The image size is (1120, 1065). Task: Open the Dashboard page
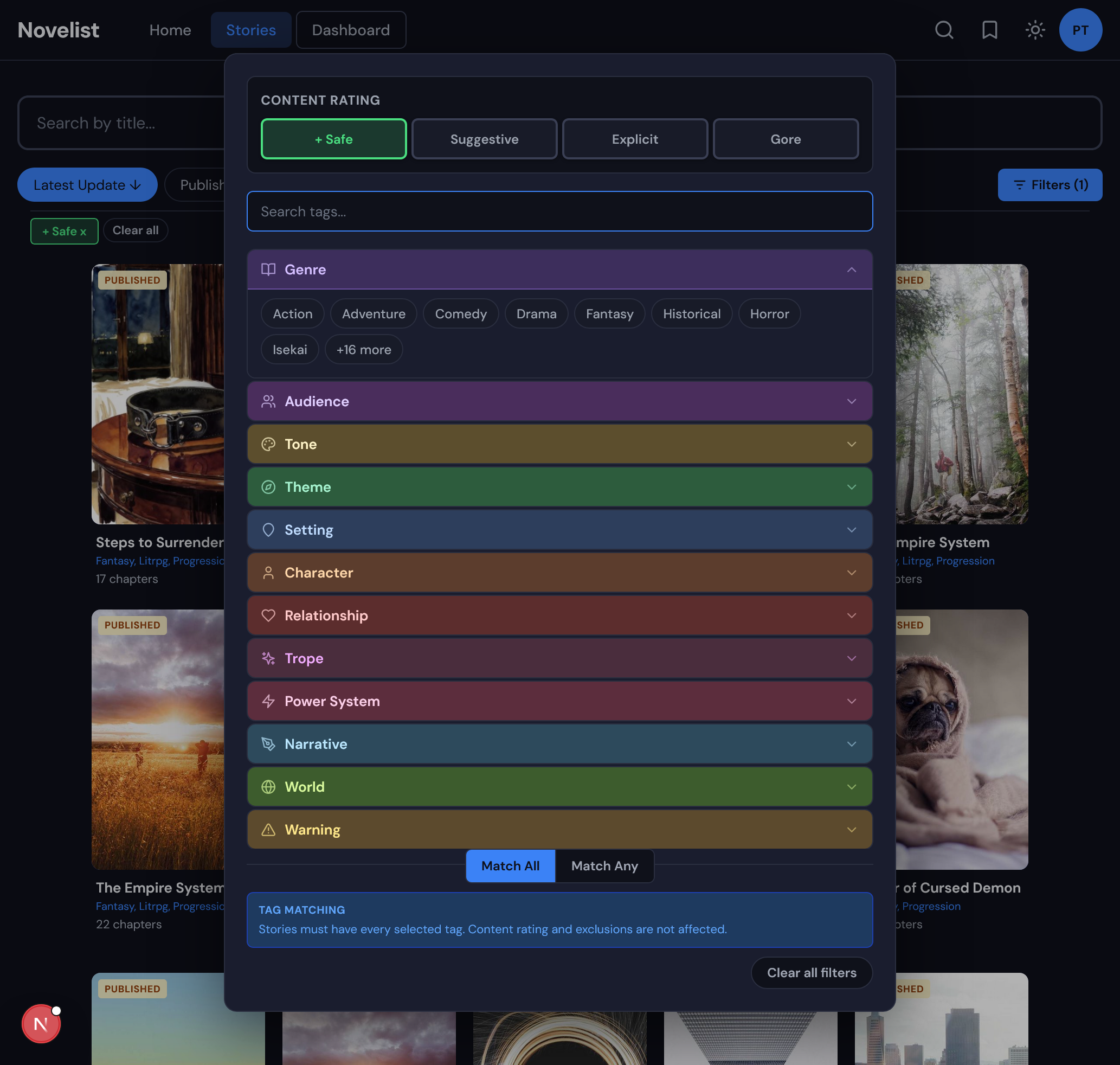[351, 30]
